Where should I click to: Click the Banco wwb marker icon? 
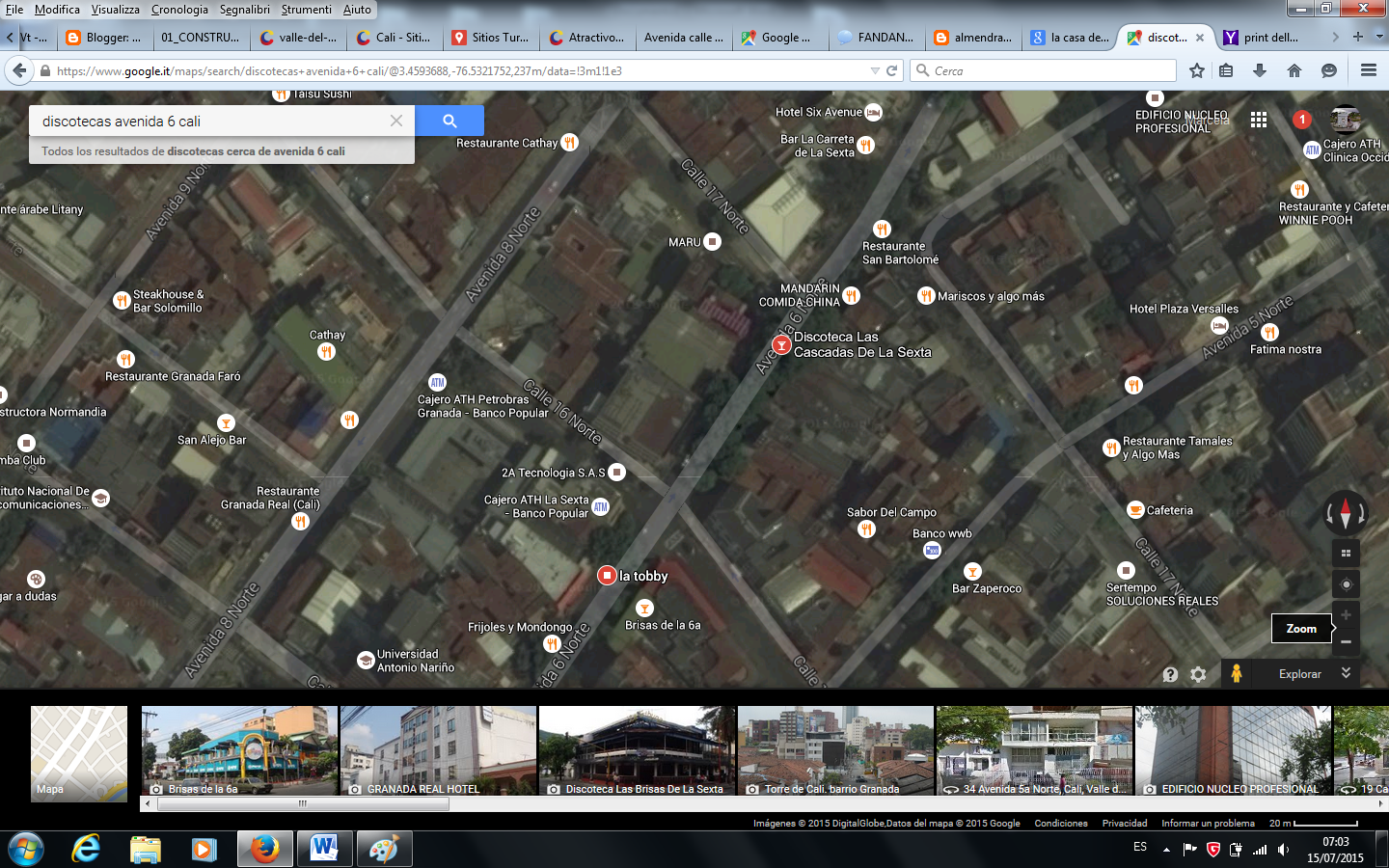click(932, 550)
